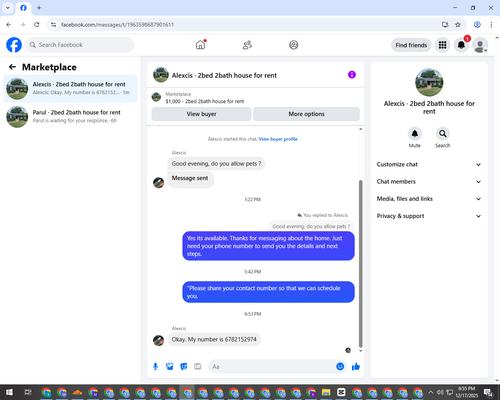Open Alexcis 2bed 2bath conversation

70,88
